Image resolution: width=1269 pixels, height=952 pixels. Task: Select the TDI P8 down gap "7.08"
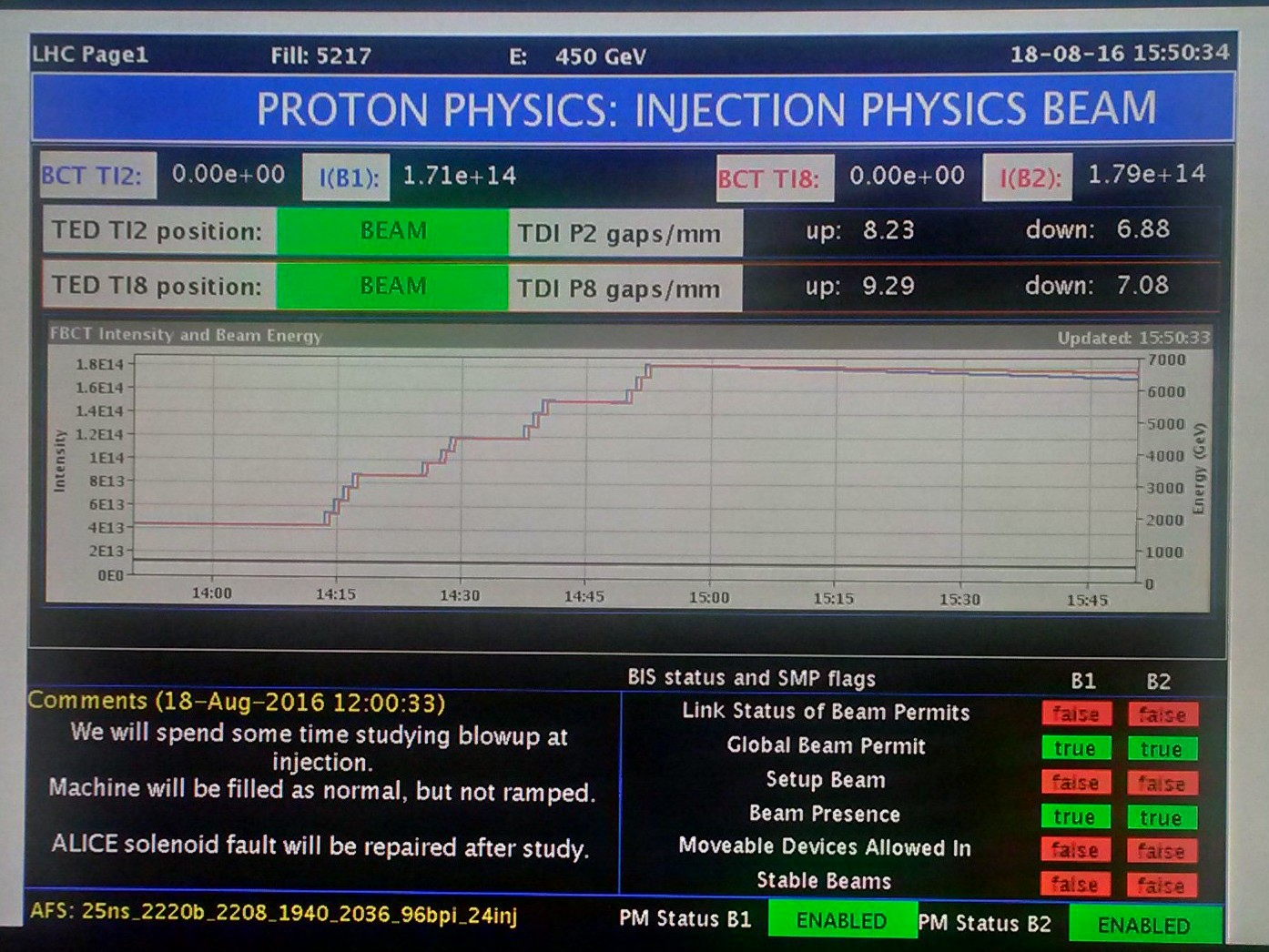pos(1143,285)
